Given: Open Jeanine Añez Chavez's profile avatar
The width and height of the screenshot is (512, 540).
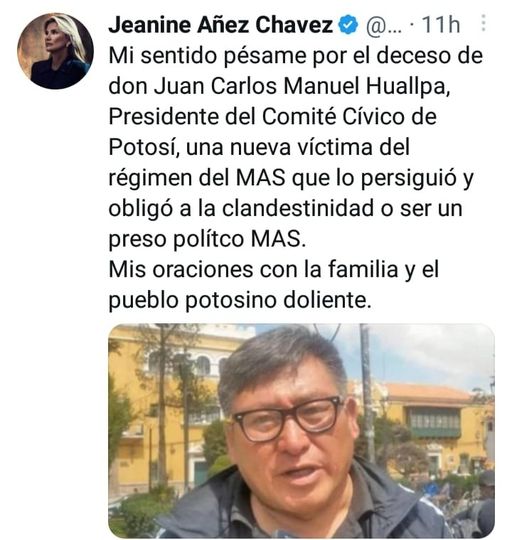Looking at the screenshot, I should coord(55,51).
